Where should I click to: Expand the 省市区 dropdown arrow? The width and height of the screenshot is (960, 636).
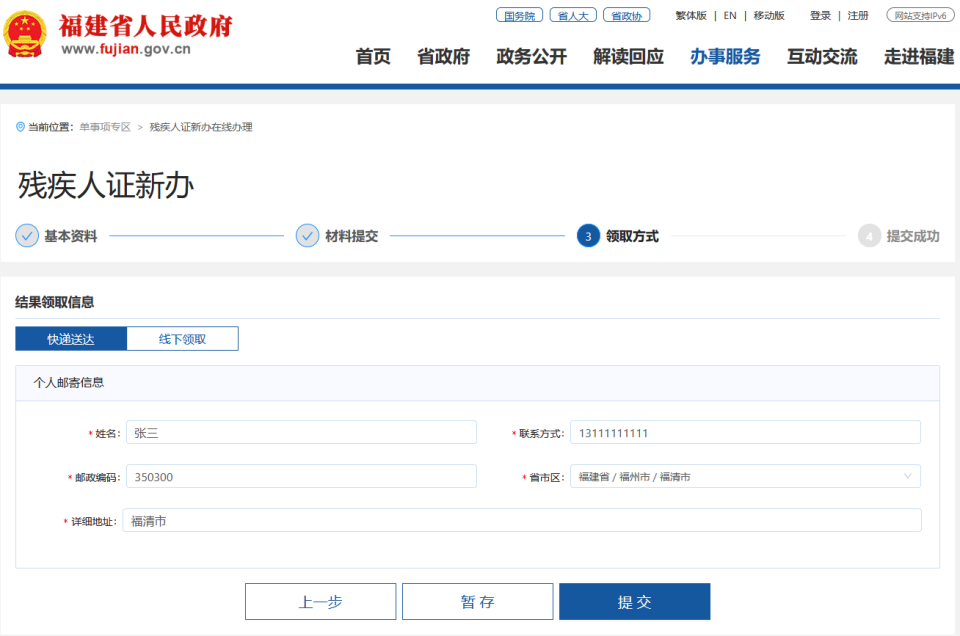[x=907, y=476]
